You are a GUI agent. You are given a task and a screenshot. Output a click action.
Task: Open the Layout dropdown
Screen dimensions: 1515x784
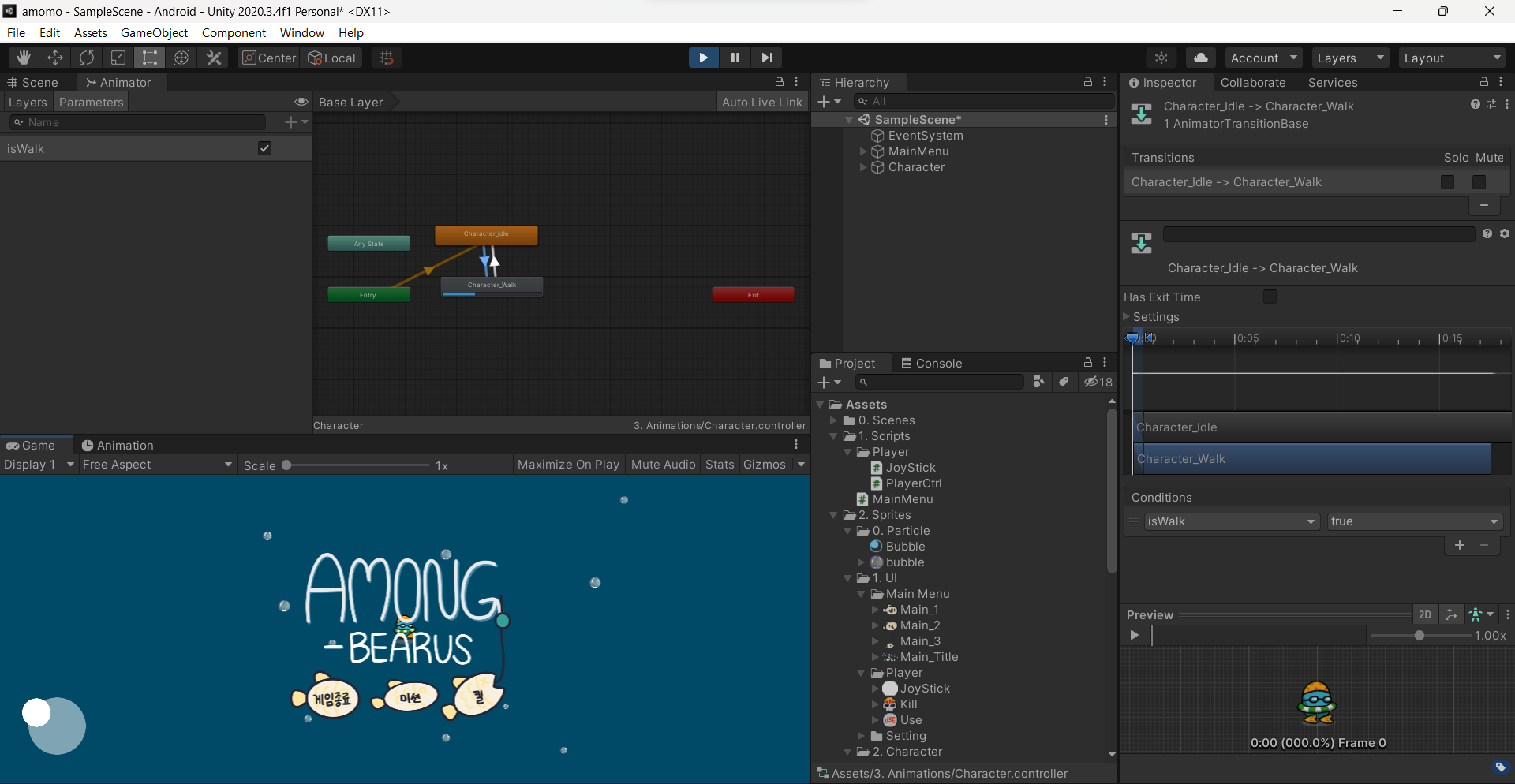[1452, 58]
